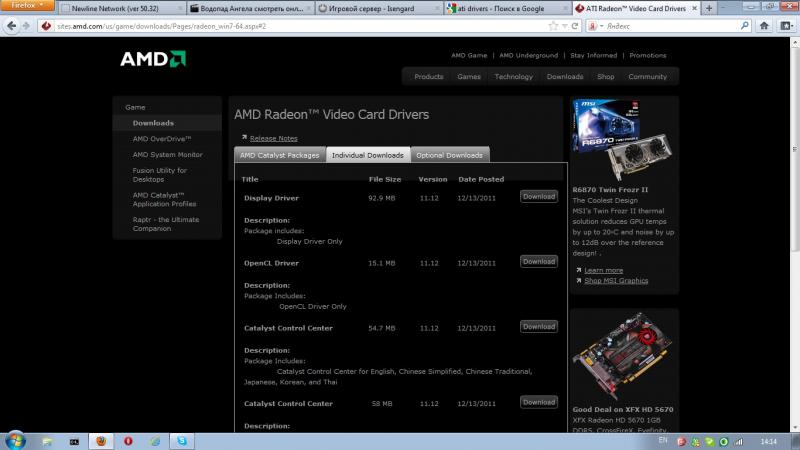
Task: Switch to the Игровой сервер Isengard tab
Action: pyautogui.click(x=379, y=9)
